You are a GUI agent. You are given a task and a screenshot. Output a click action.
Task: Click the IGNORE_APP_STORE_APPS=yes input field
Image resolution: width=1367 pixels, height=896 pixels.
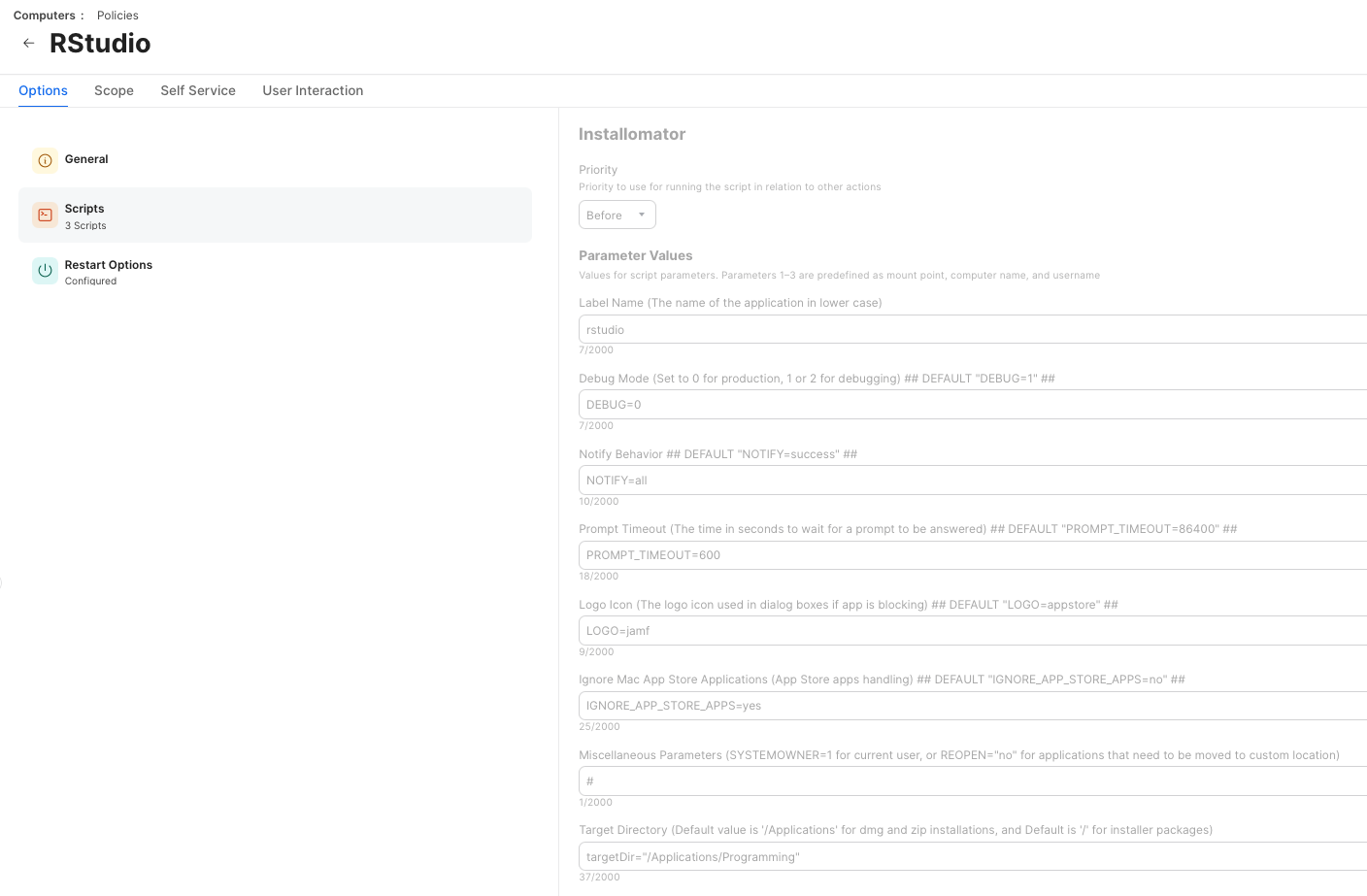point(973,705)
